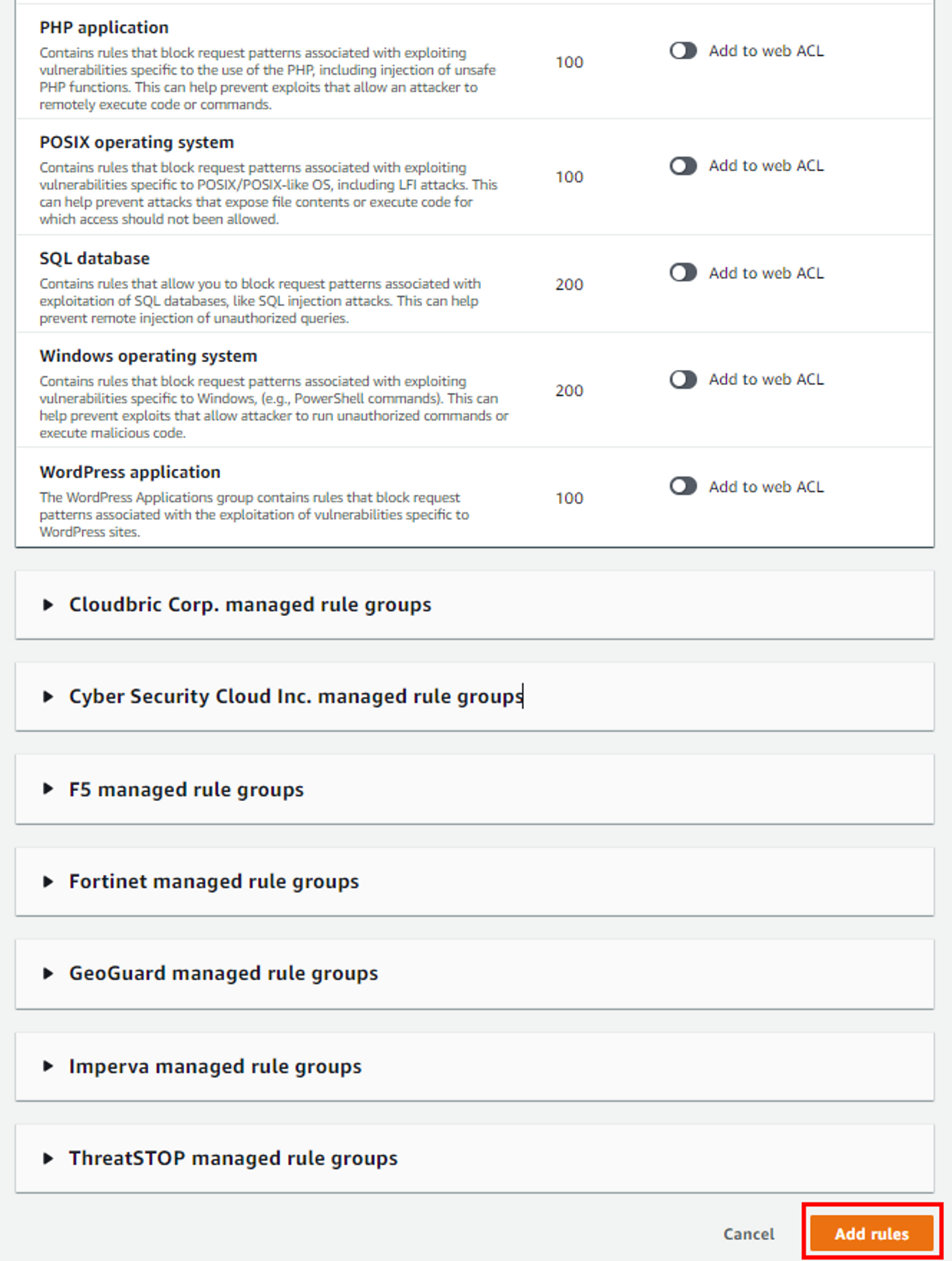952x1261 pixels.
Task: Enable PHP application Add to web ACL toggle
Action: pyautogui.click(x=683, y=51)
